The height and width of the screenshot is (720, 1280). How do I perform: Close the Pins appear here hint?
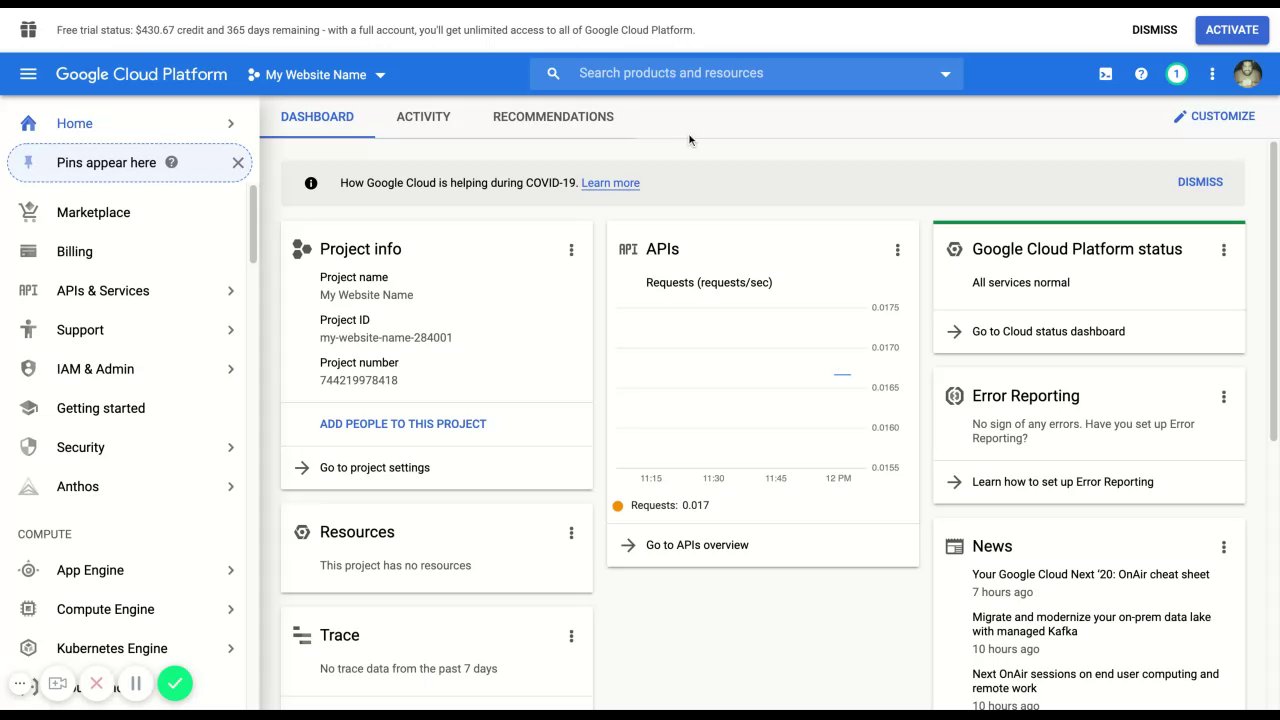click(238, 162)
